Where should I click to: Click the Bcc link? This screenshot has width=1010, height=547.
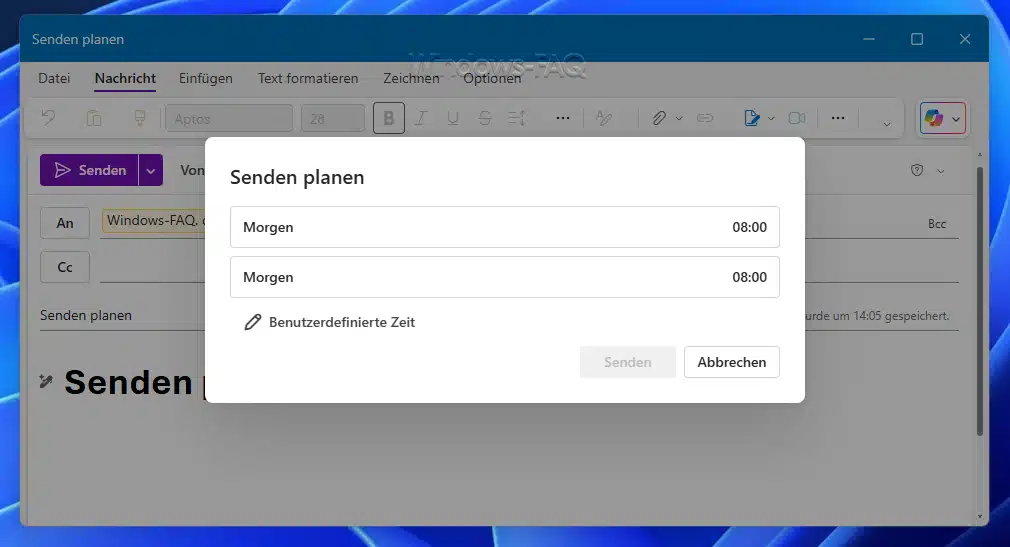(x=937, y=224)
